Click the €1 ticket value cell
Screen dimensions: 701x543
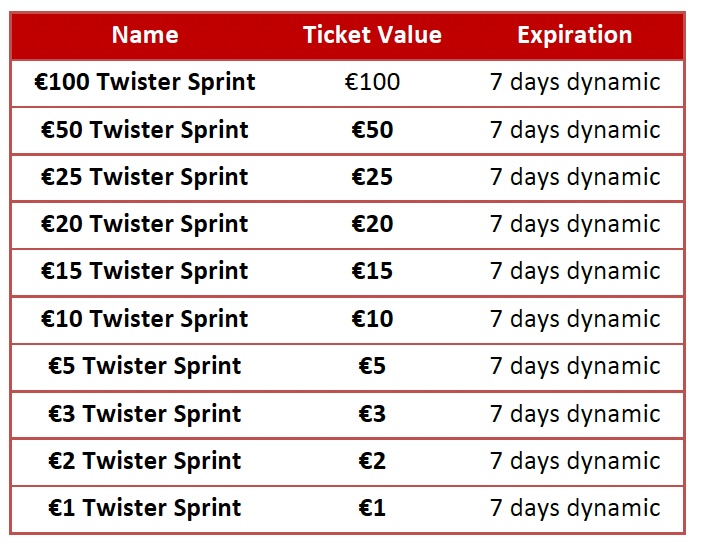(372, 508)
